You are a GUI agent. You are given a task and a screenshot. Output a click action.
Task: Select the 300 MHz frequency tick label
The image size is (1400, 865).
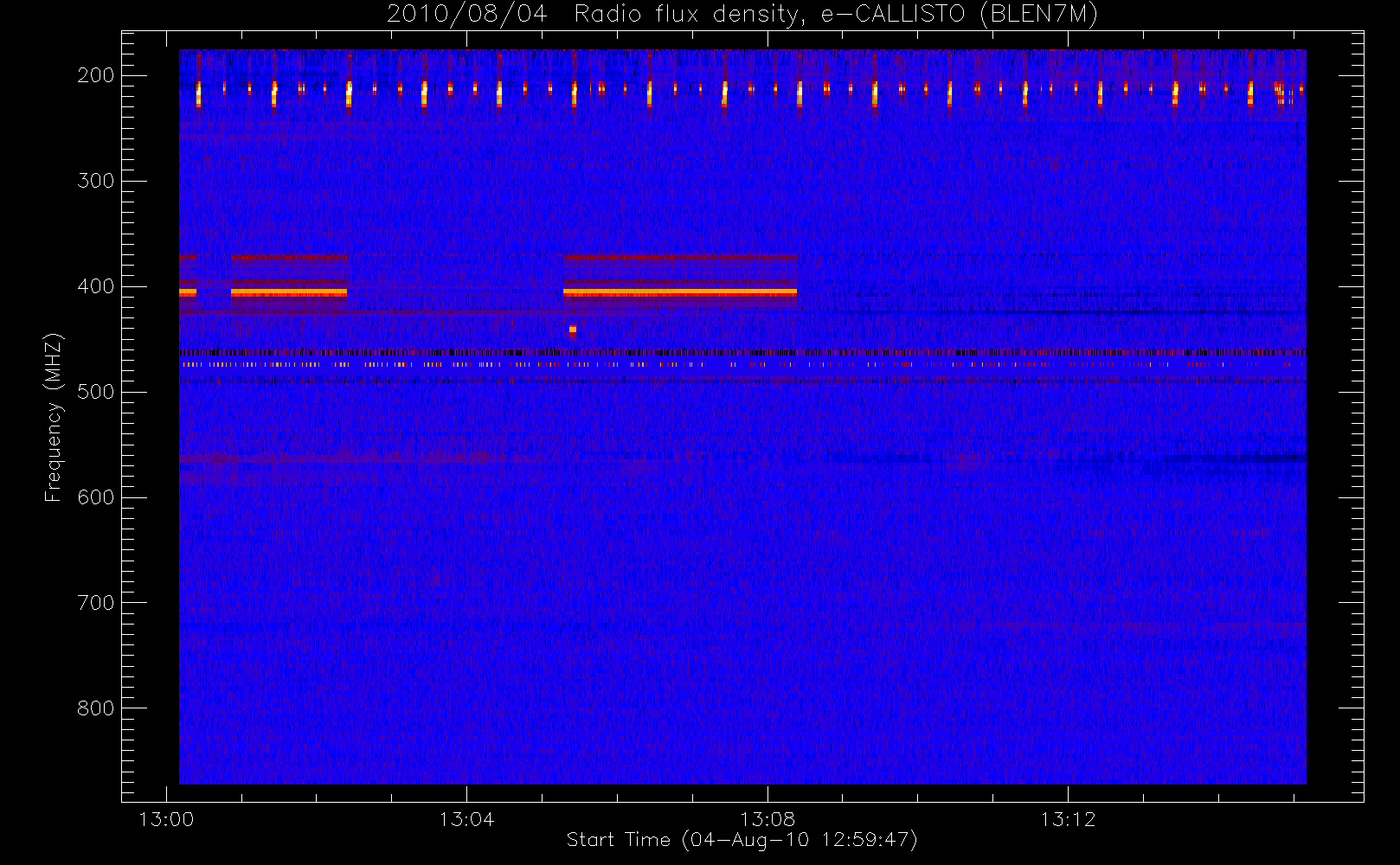(96, 181)
